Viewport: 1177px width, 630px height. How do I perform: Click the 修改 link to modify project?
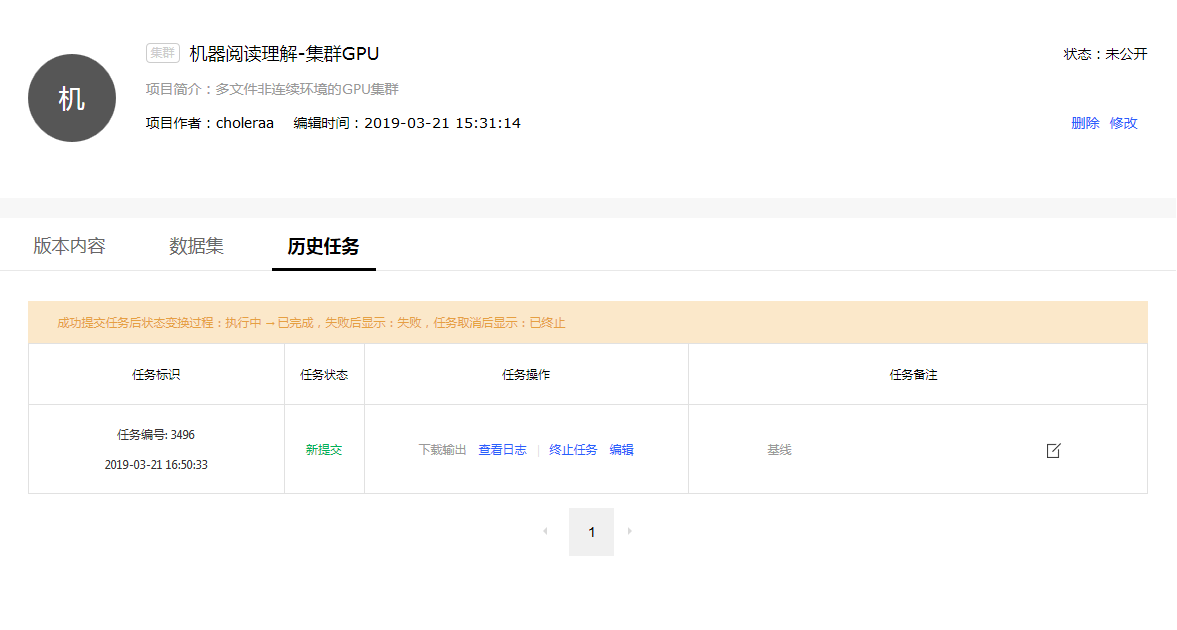pyautogui.click(x=1124, y=123)
